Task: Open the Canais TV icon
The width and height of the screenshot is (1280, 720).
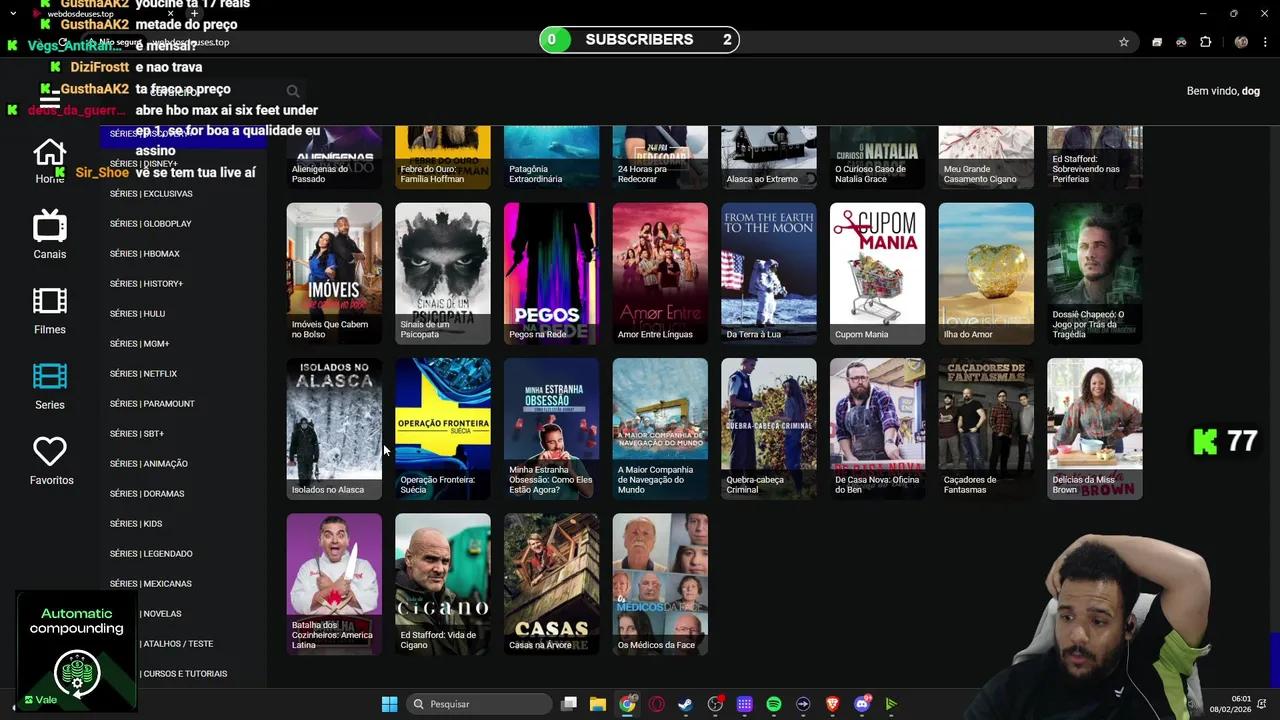Action: (x=50, y=226)
